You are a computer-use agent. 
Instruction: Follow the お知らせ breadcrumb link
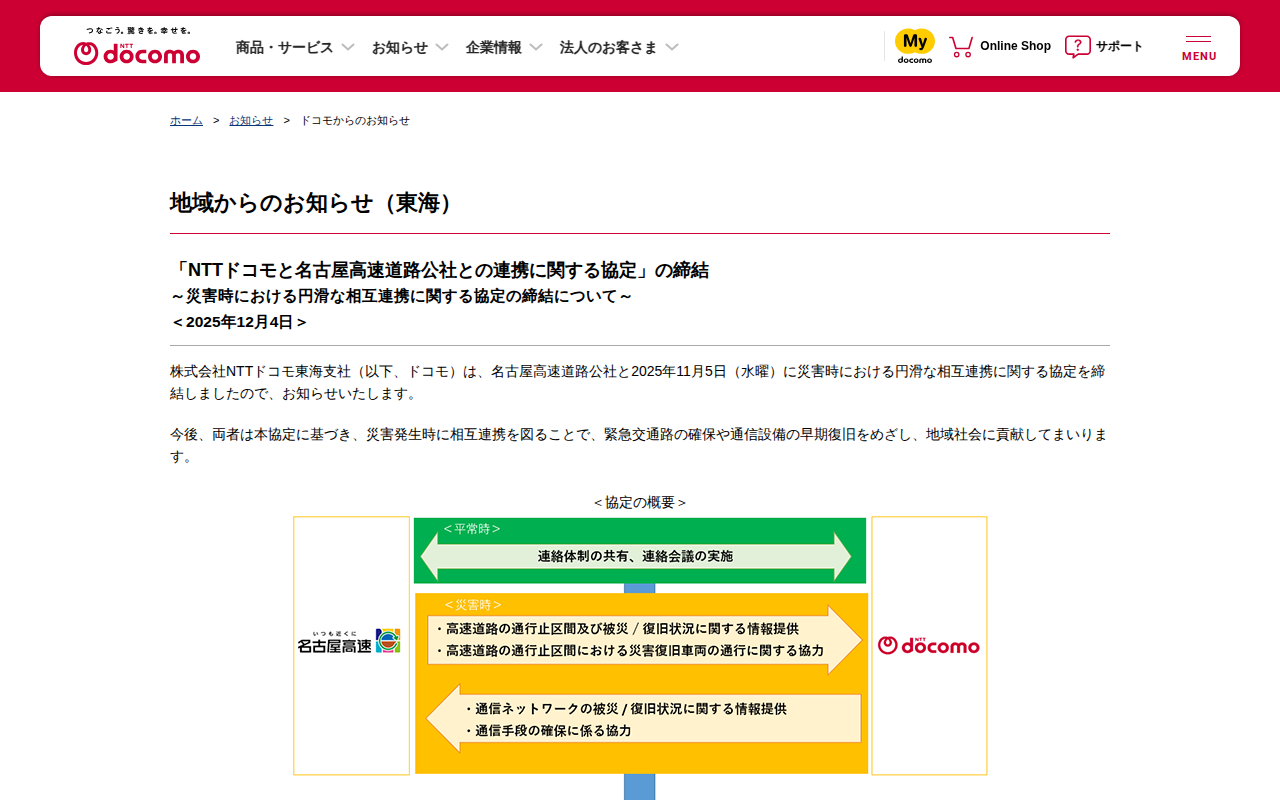(x=251, y=120)
